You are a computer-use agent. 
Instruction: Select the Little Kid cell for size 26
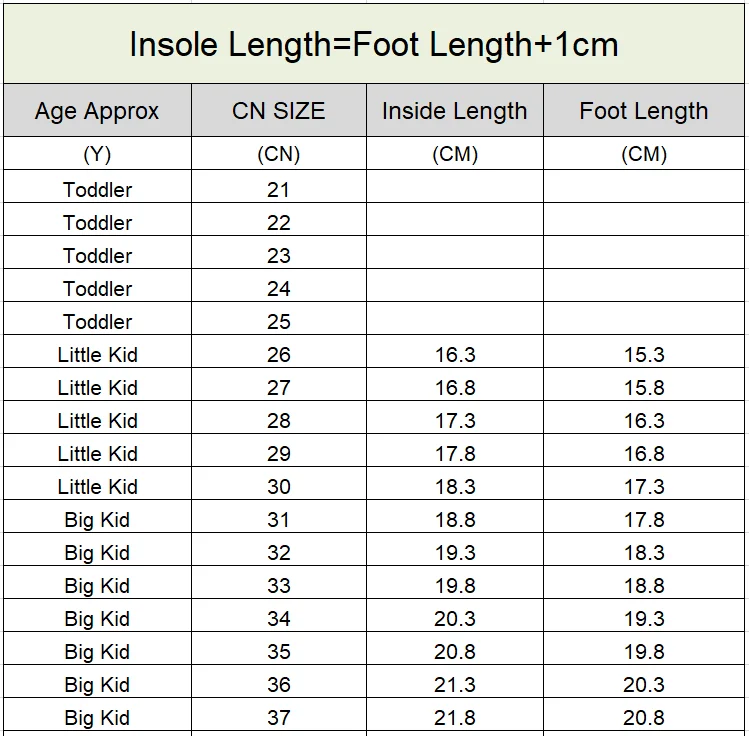(97, 355)
